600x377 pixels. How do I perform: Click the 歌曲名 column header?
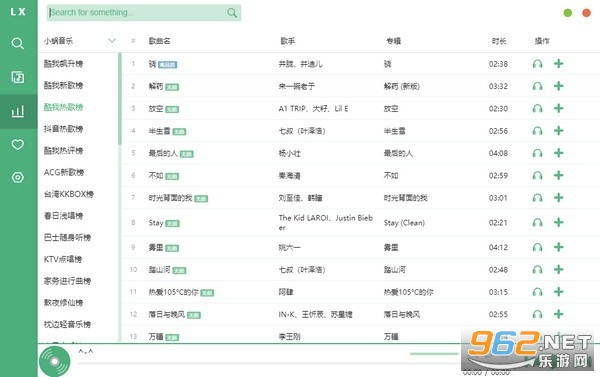(160, 41)
